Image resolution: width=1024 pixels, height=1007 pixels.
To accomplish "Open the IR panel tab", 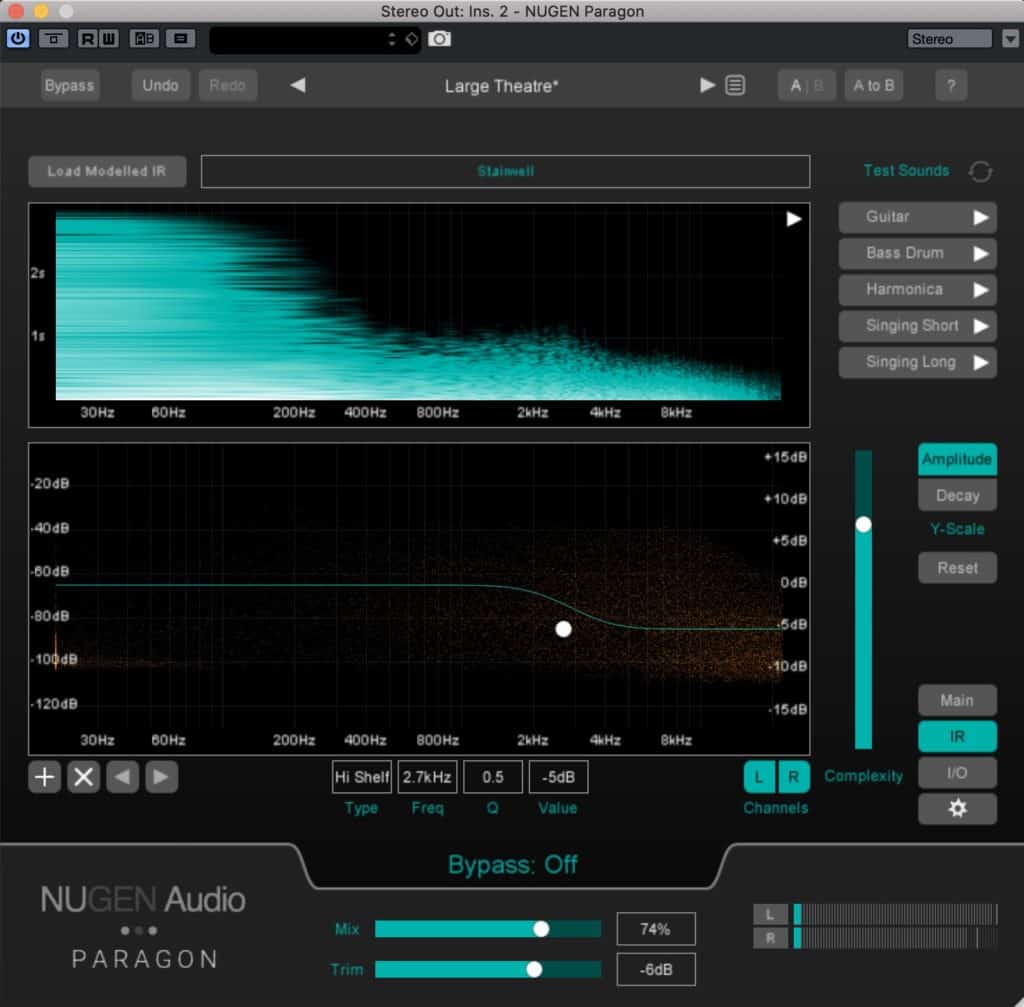I will click(x=957, y=737).
